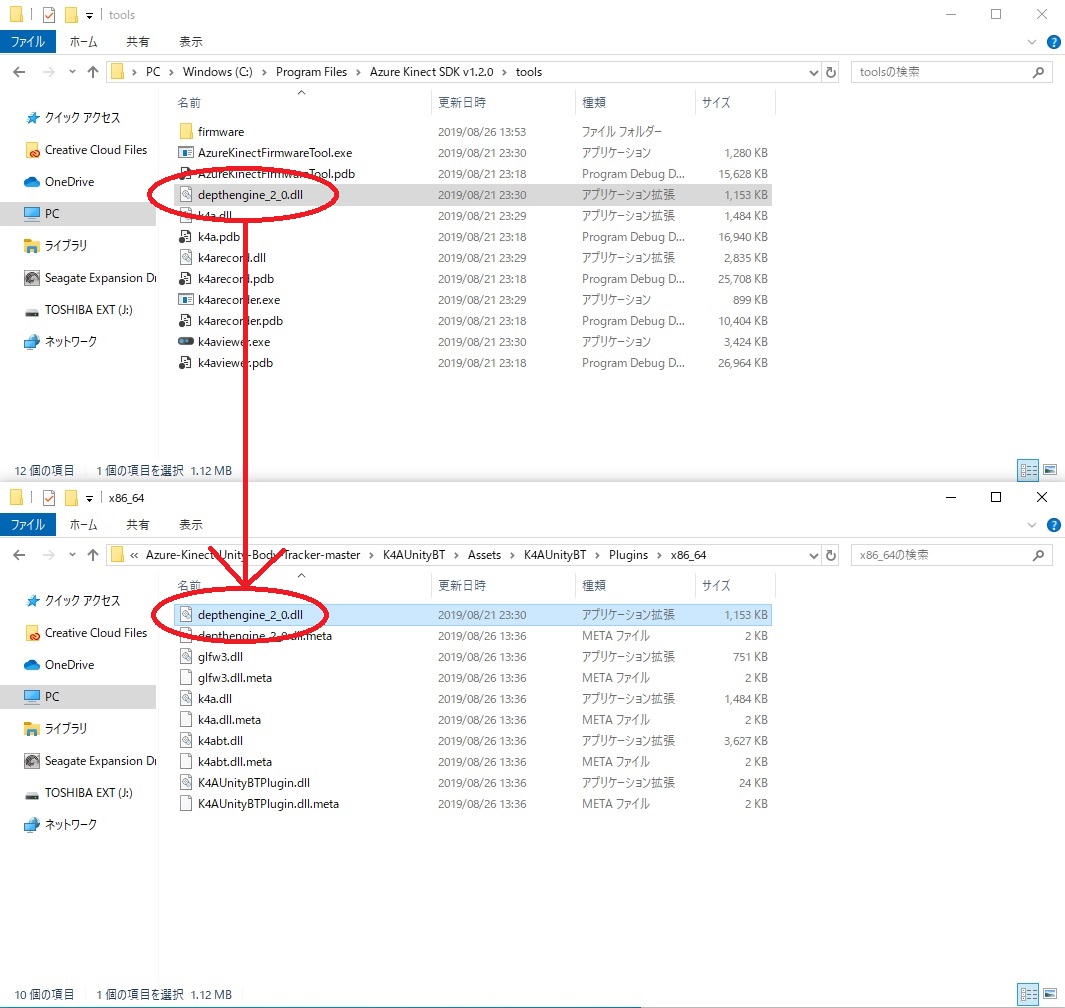
Task: Expand ribbon in x86_64 window
Action: (1032, 525)
